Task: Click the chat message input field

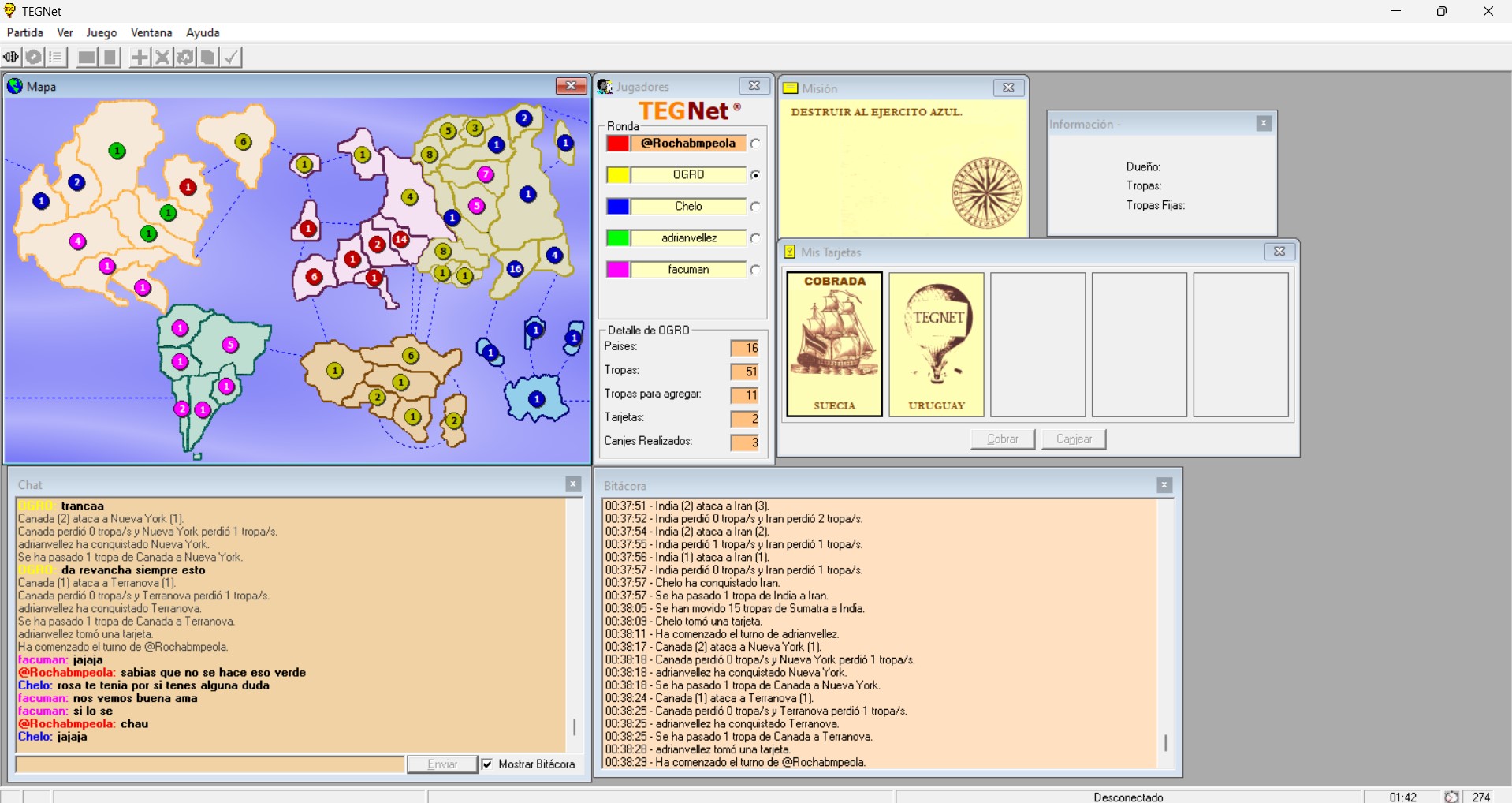Action: (210, 764)
